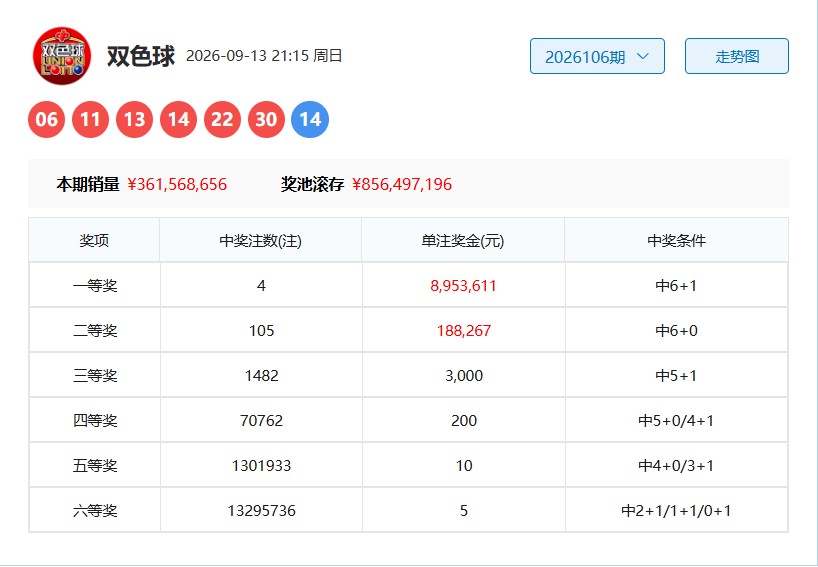This screenshot has height=567, width=818.
Task: Click the 单注奖金(元) column header
Action: point(463,240)
